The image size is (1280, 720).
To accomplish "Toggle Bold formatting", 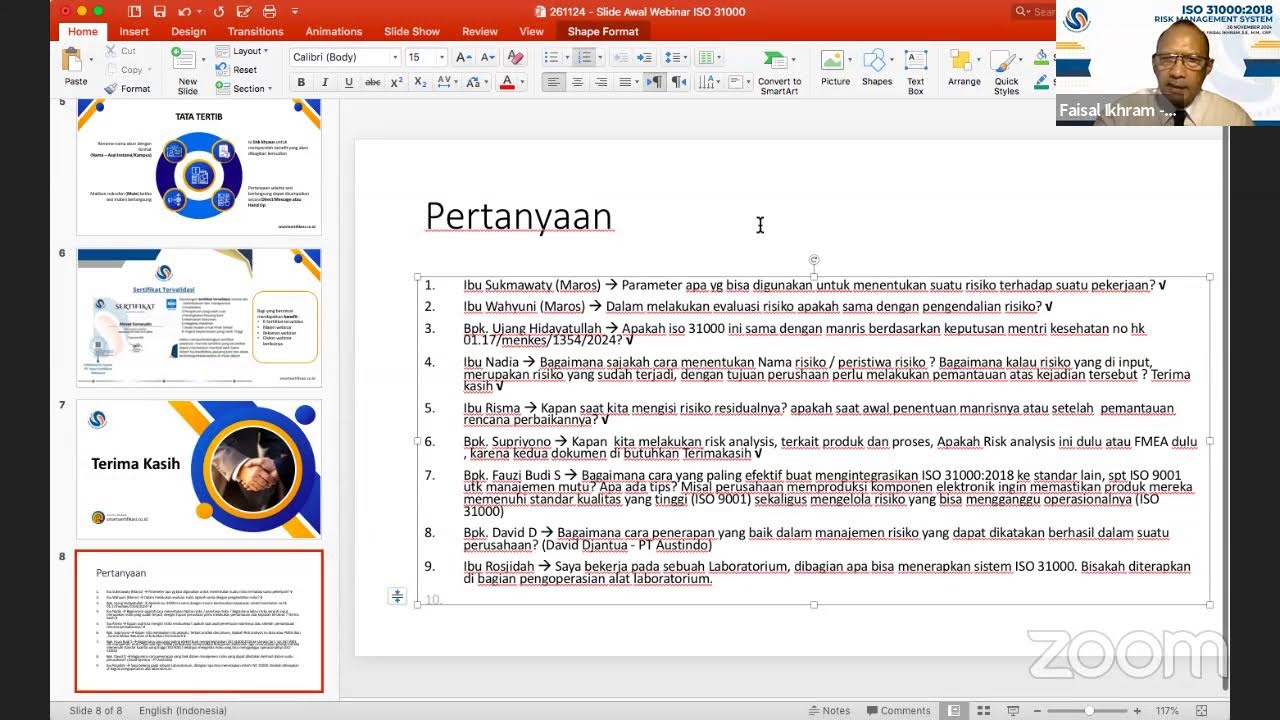I will coord(301,82).
